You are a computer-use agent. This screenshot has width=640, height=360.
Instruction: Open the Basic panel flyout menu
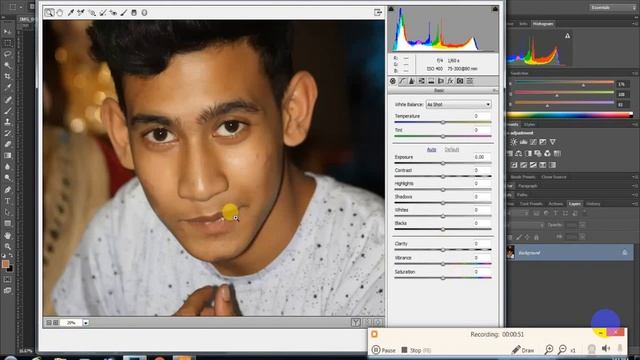(x=495, y=91)
